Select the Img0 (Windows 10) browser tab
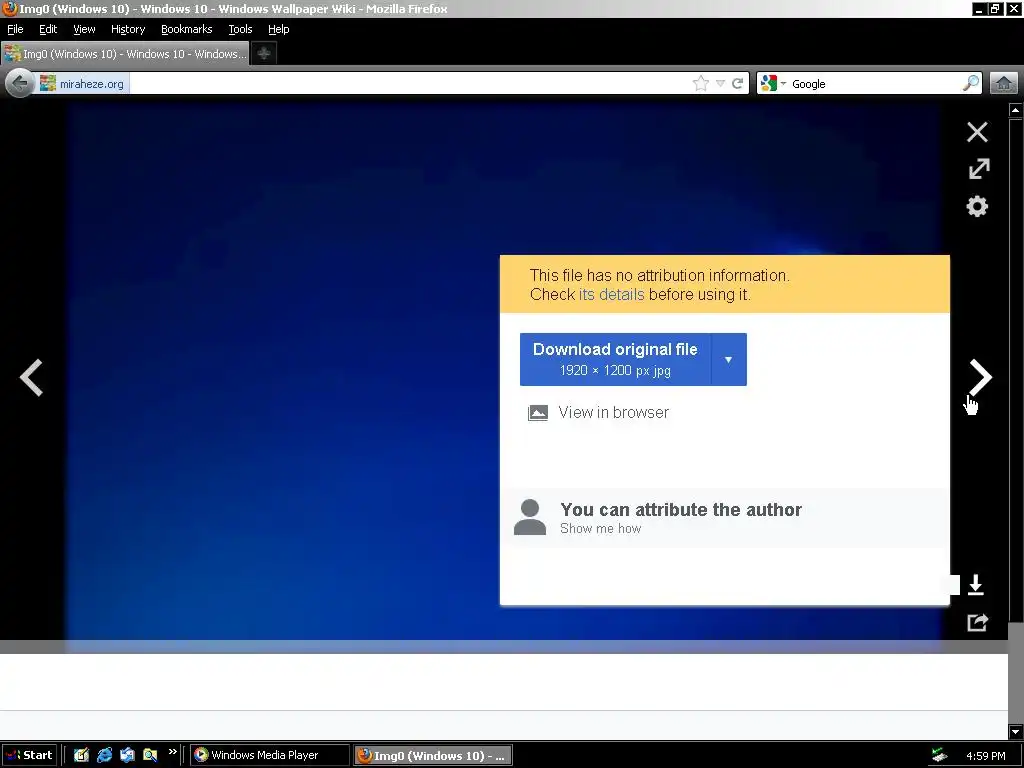This screenshot has height=768, width=1024. coord(125,54)
